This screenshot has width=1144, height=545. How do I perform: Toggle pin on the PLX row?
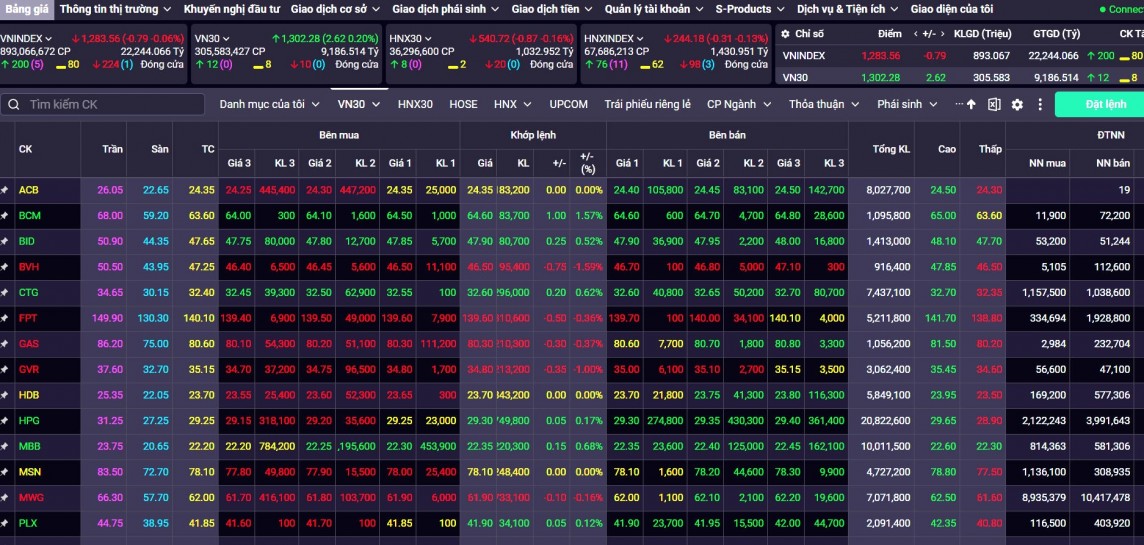(x=5, y=523)
